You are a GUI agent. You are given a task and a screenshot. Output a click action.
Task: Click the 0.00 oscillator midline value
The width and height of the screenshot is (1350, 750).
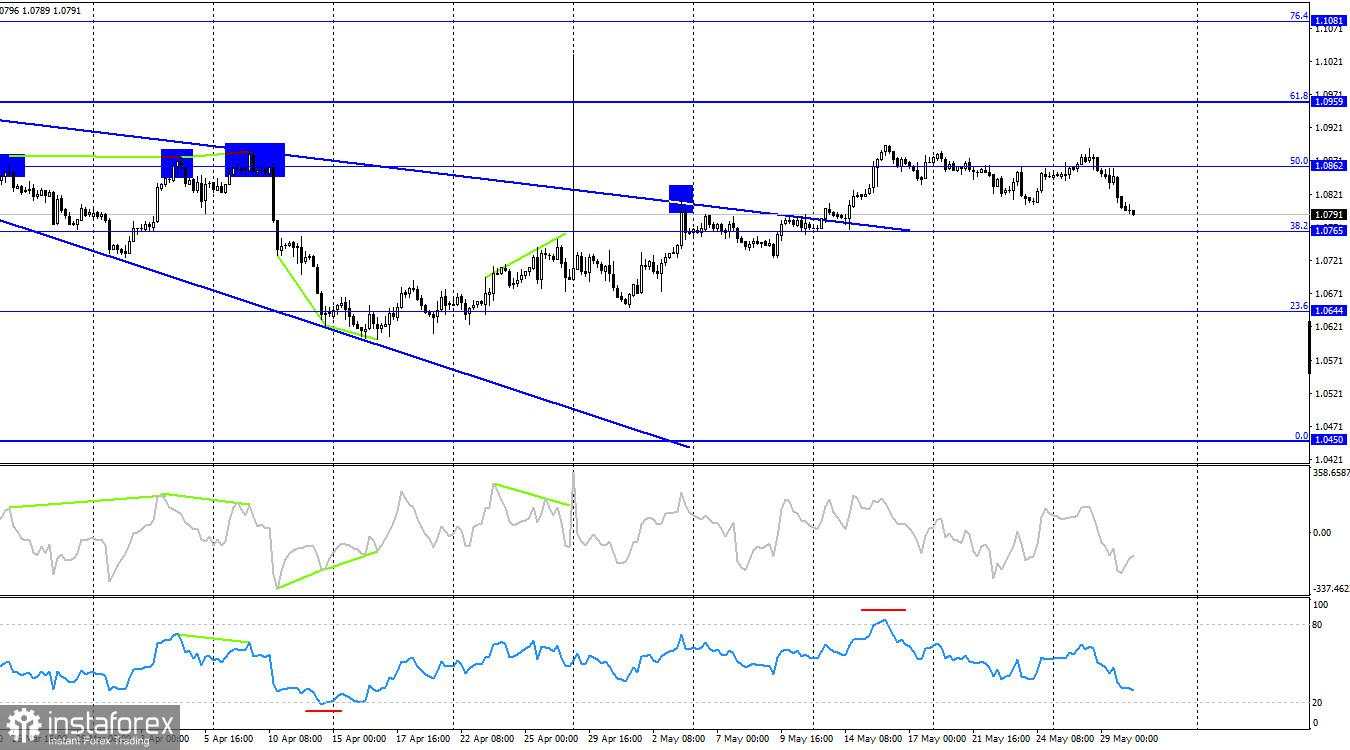tap(1322, 533)
